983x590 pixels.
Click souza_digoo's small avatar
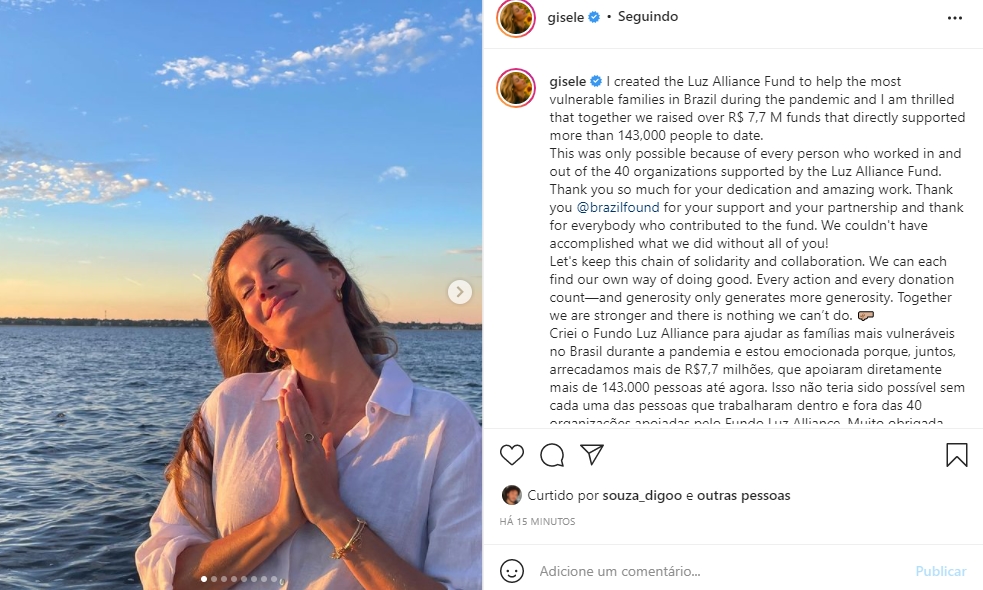(x=512, y=495)
